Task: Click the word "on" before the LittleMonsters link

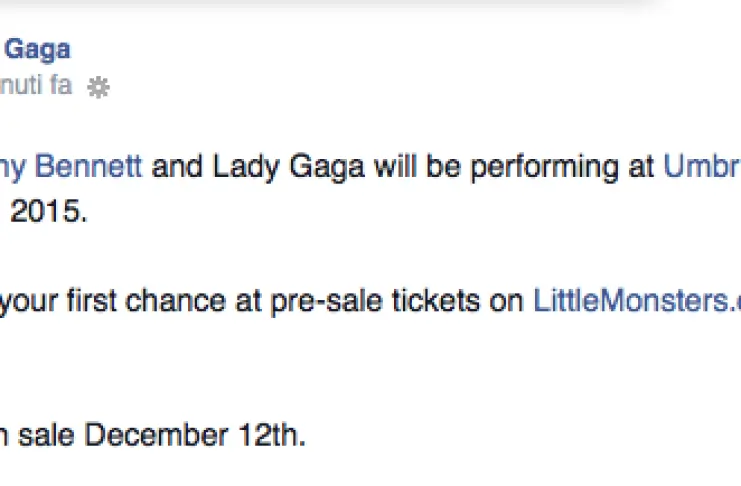Action: tap(510, 300)
